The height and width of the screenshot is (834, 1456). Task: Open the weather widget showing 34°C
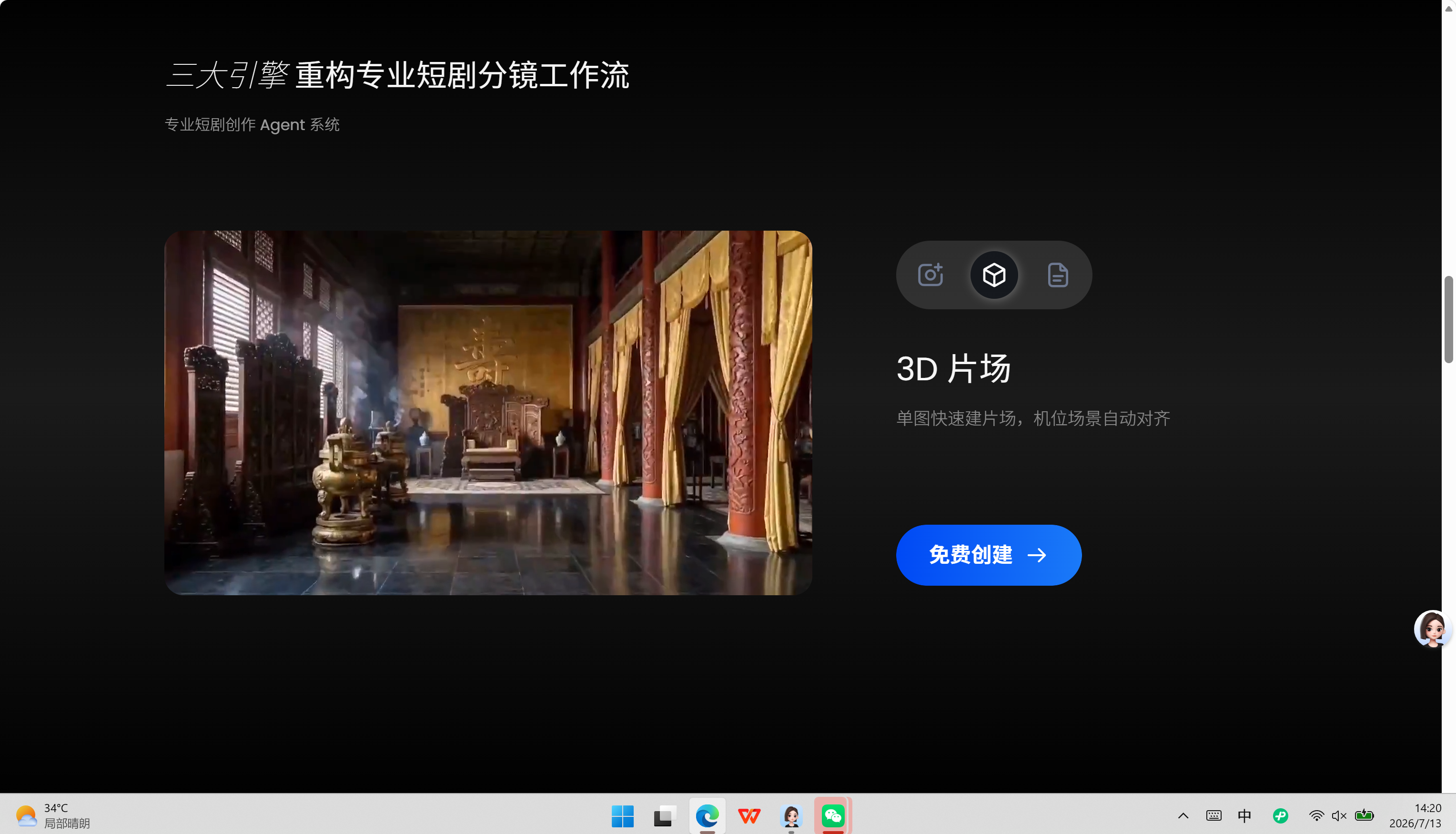(53, 816)
